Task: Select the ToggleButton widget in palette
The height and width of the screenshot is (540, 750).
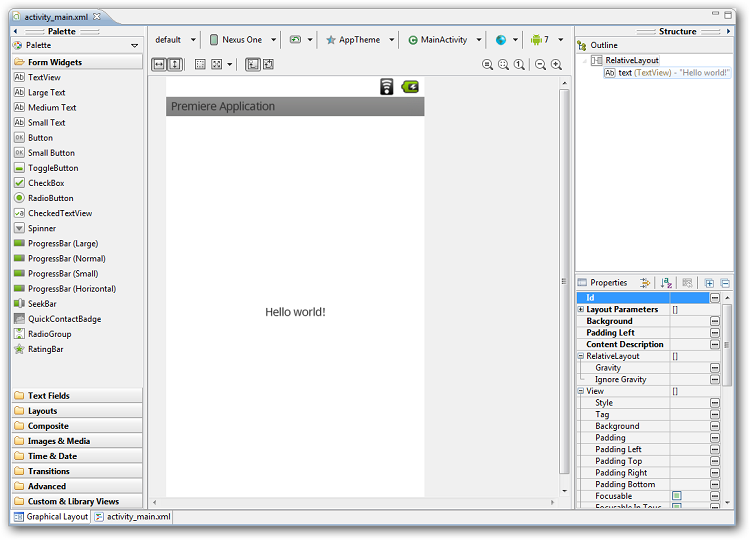Action: tap(52, 168)
